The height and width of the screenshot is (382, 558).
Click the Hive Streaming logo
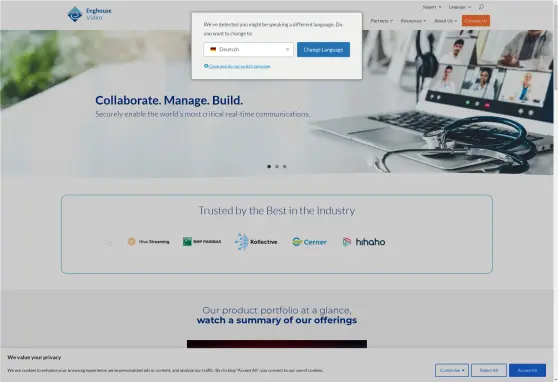(x=148, y=242)
